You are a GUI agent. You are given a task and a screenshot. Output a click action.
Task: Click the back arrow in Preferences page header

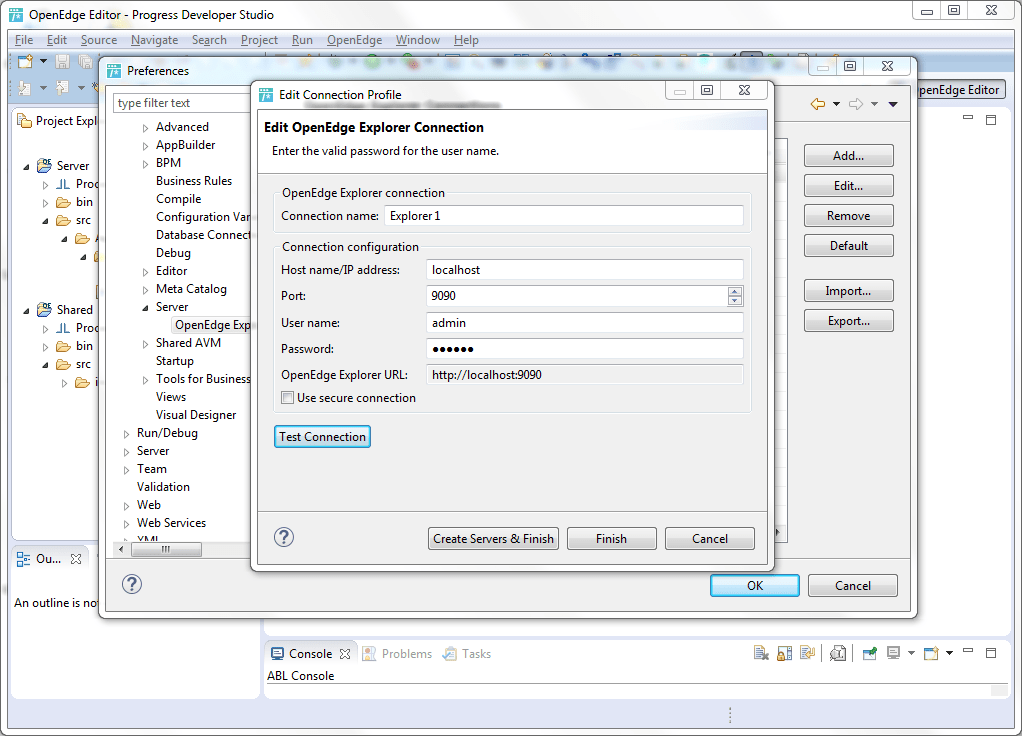tap(818, 104)
